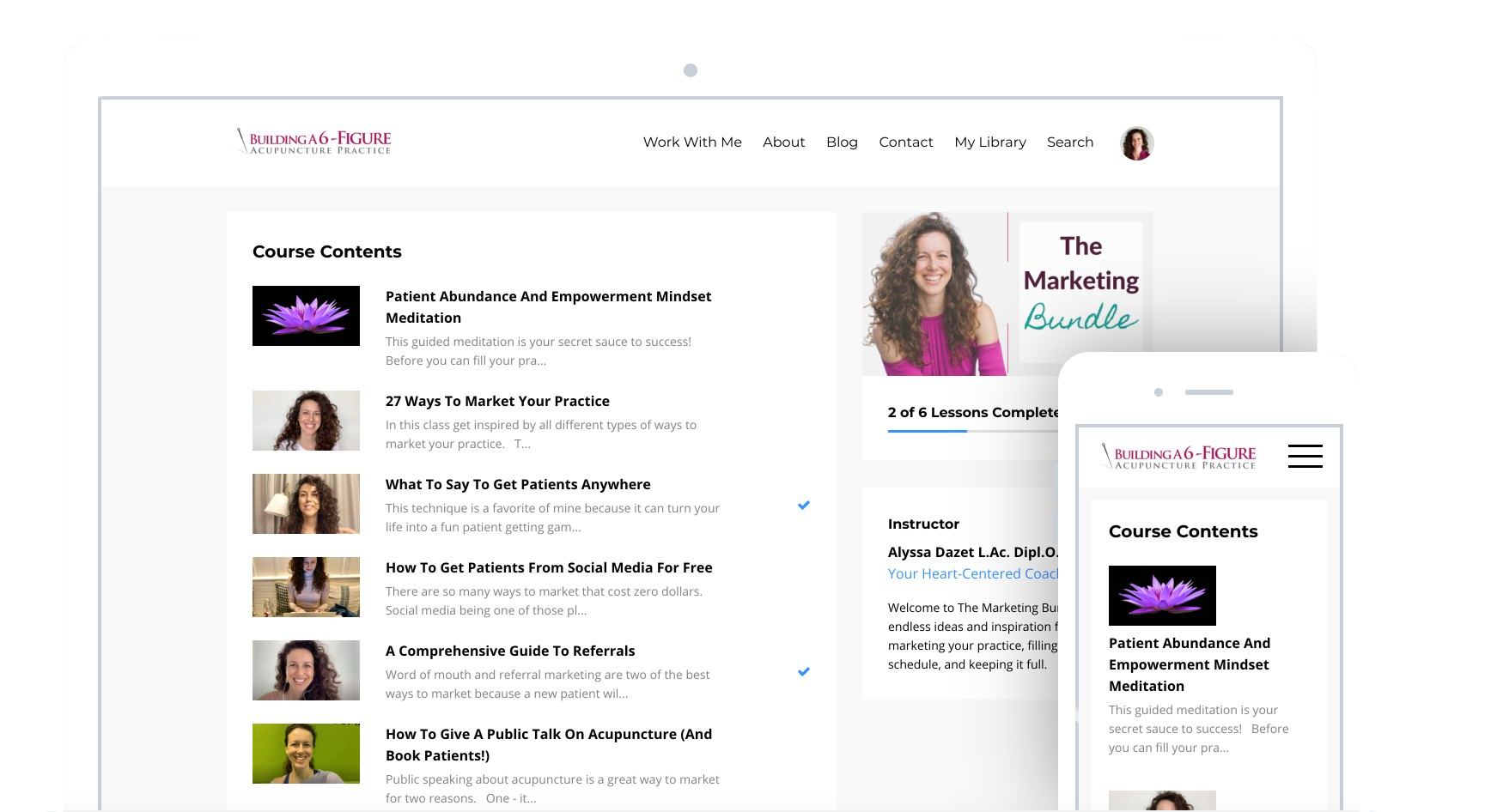Open Patient Abundance And Empowerment Mindset Meditation lesson
Screen dimensions: 1491x812
pos(548,307)
